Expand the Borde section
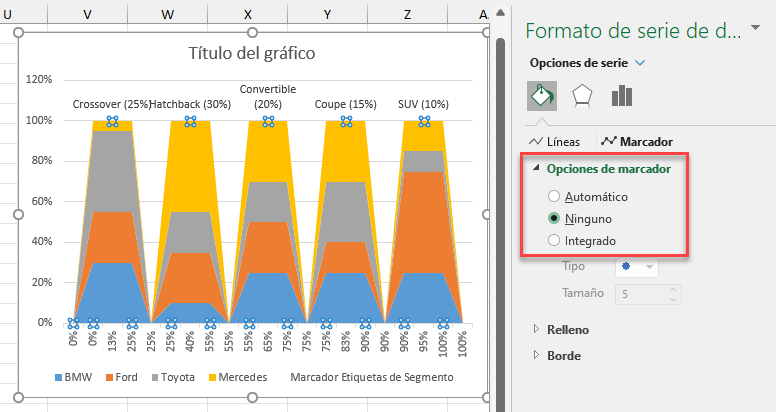776x412 pixels. (536, 355)
